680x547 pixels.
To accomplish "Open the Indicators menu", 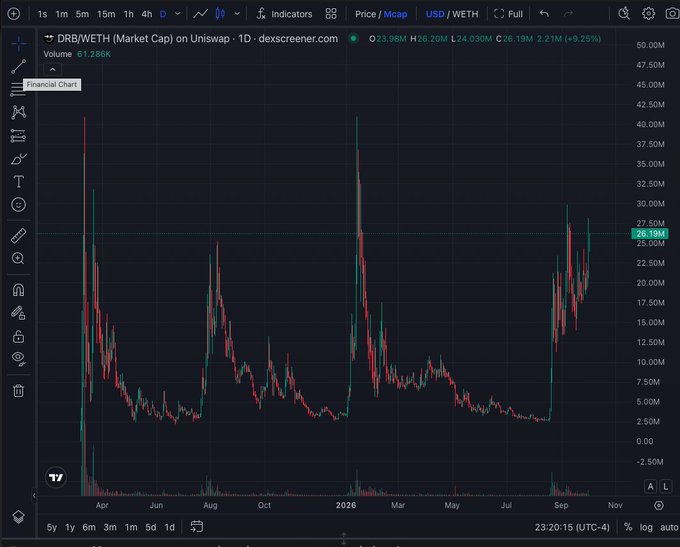I will (284, 14).
